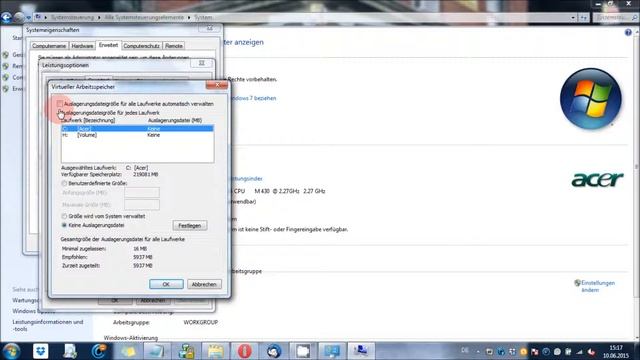
Task: Click the Control Panel search box
Action: click(x=616, y=18)
